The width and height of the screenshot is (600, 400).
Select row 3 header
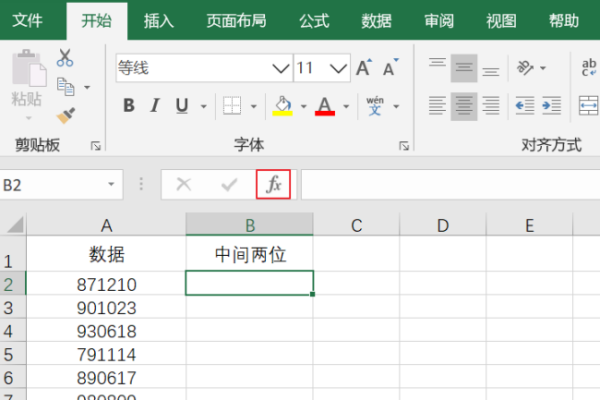pos(13,307)
